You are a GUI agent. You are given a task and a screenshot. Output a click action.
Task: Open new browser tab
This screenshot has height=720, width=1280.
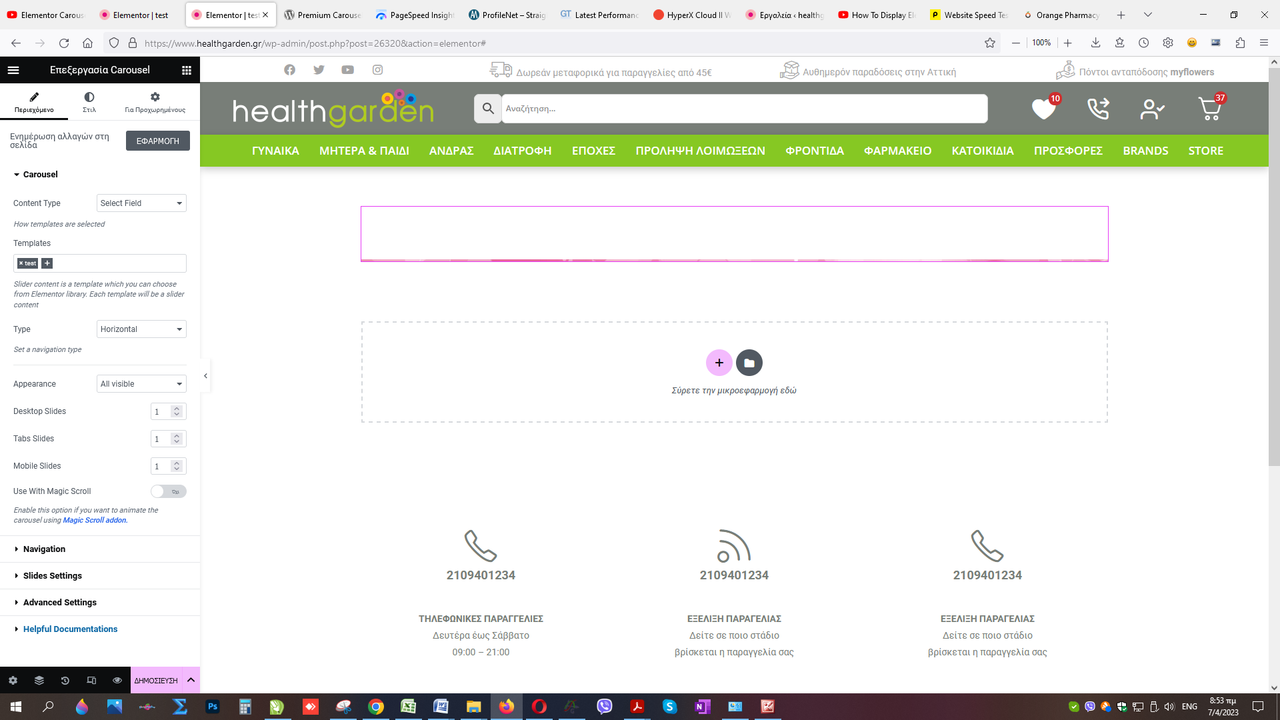[x=1121, y=15]
